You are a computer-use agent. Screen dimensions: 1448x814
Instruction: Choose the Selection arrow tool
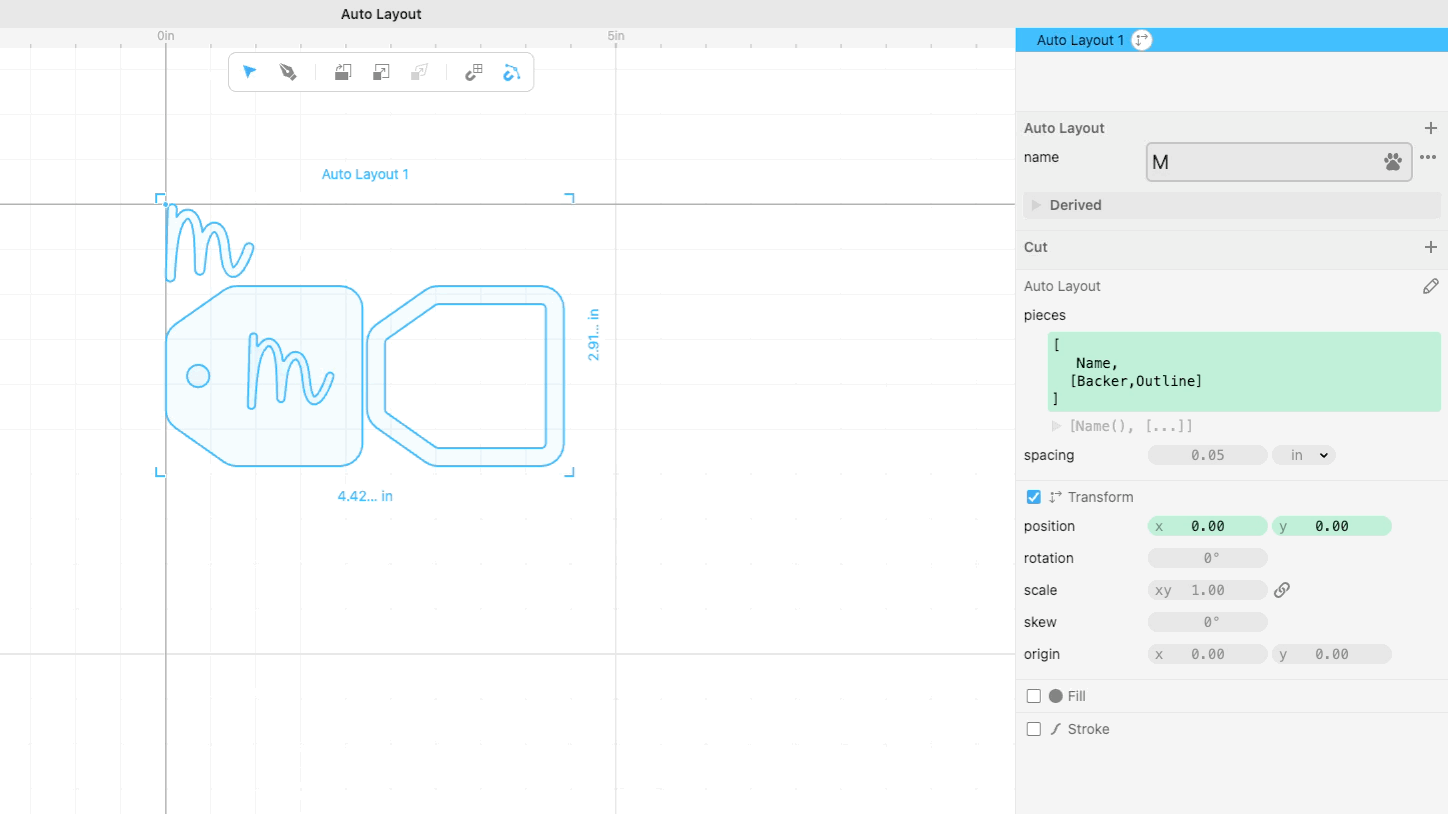coord(249,71)
